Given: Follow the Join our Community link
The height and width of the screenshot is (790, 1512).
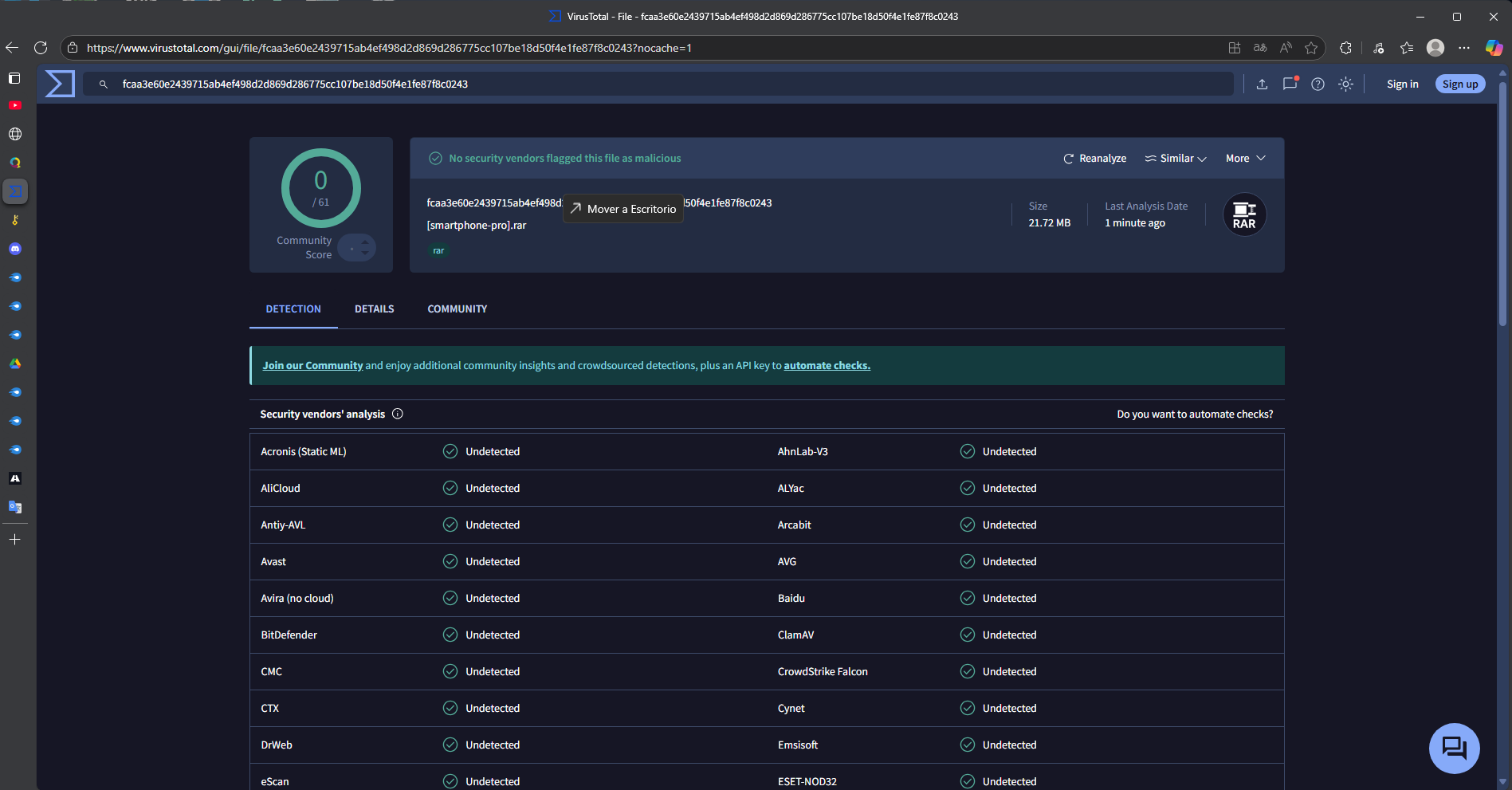Looking at the screenshot, I should click(312, 366).
